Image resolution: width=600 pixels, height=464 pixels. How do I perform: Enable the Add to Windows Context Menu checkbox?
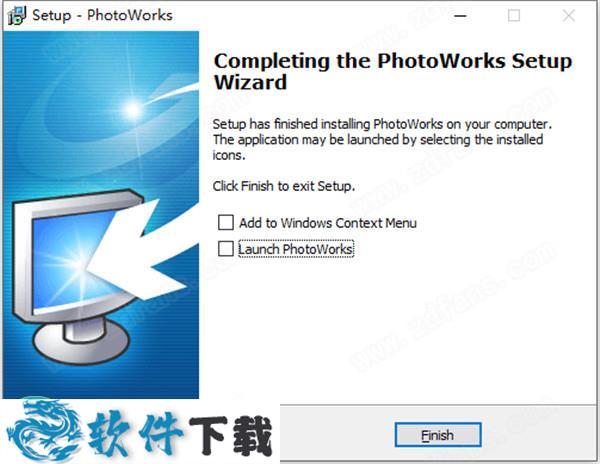226,222
